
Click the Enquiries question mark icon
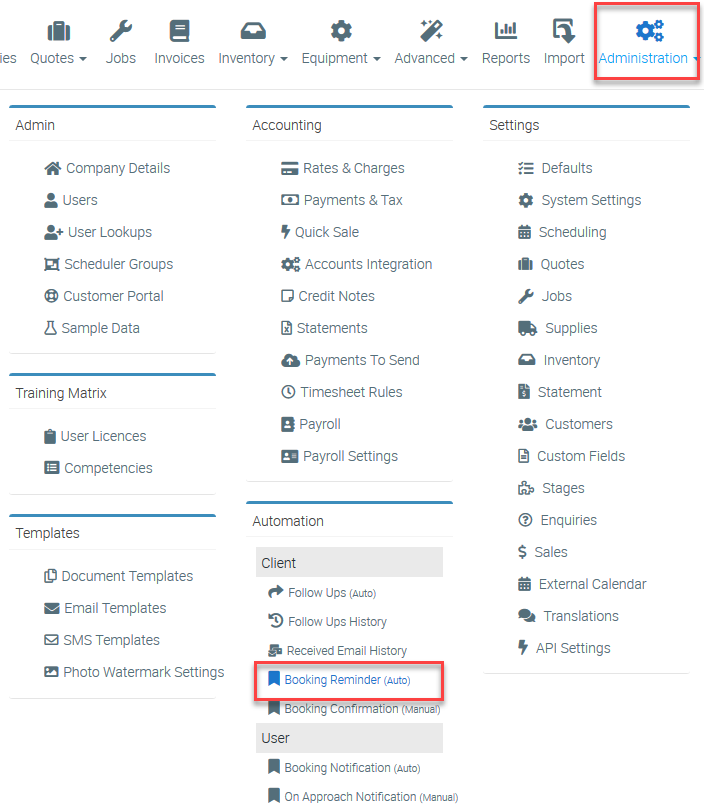click(x=525, y=520)
